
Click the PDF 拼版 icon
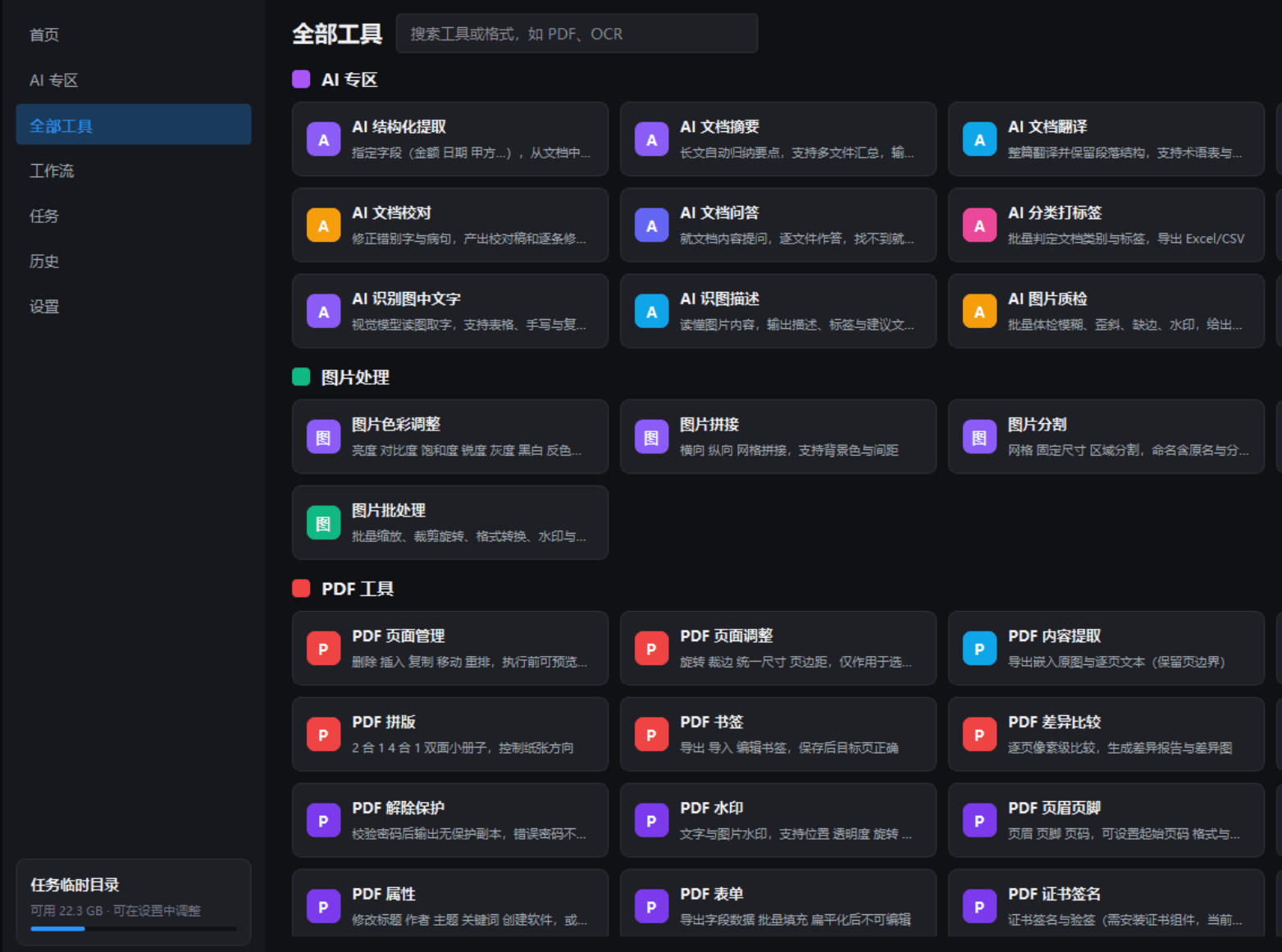point(323,735)
